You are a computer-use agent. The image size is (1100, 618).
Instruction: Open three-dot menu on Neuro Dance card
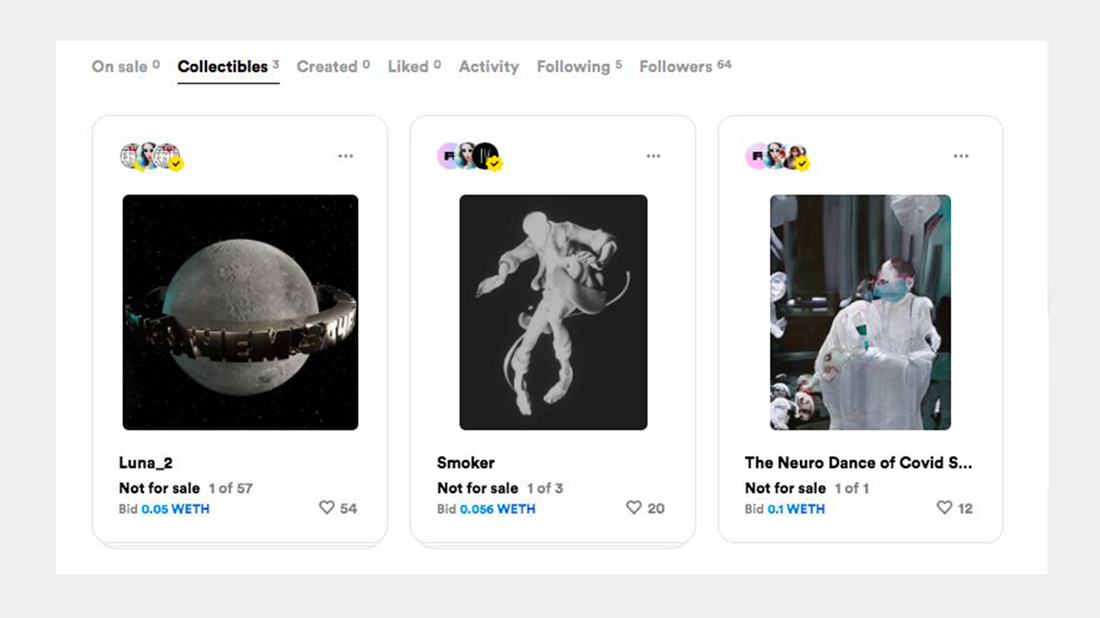(961, 156)
